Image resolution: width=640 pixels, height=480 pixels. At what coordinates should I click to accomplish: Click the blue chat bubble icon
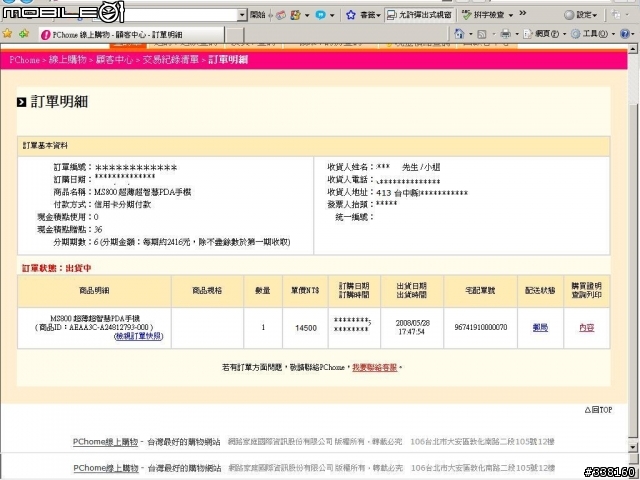coord(321,16)
